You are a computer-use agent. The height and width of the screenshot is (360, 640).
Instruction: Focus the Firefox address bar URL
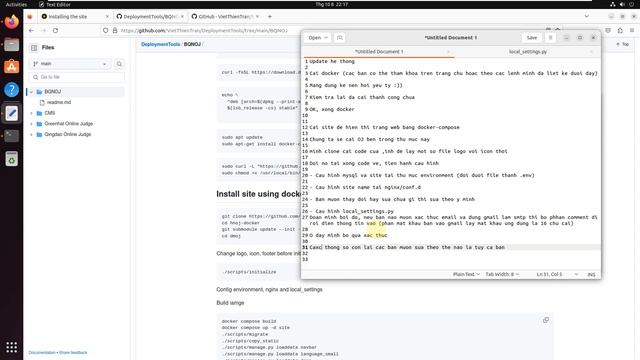(x=204, y=31)
